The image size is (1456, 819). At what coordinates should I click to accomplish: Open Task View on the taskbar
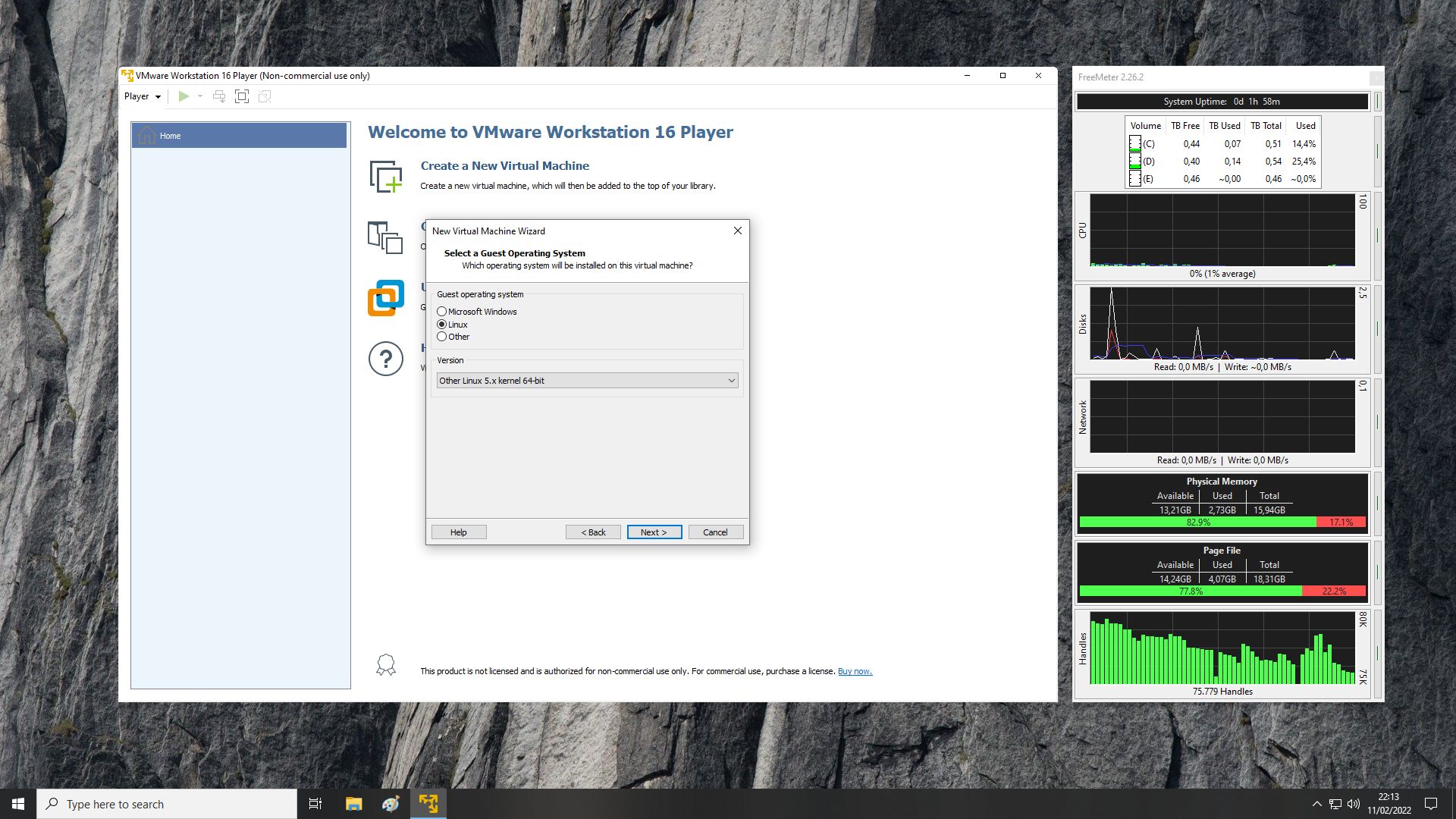(315, 804)
